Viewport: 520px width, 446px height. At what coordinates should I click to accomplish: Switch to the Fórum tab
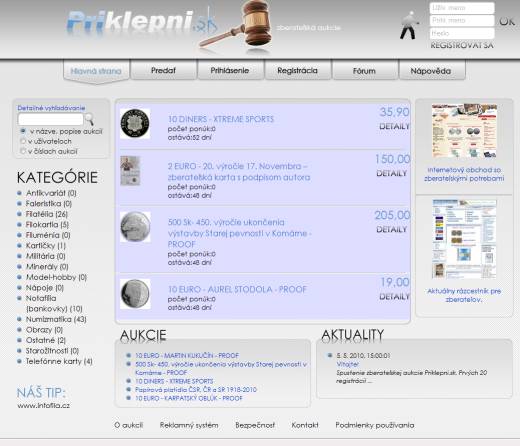click(364, 71)
